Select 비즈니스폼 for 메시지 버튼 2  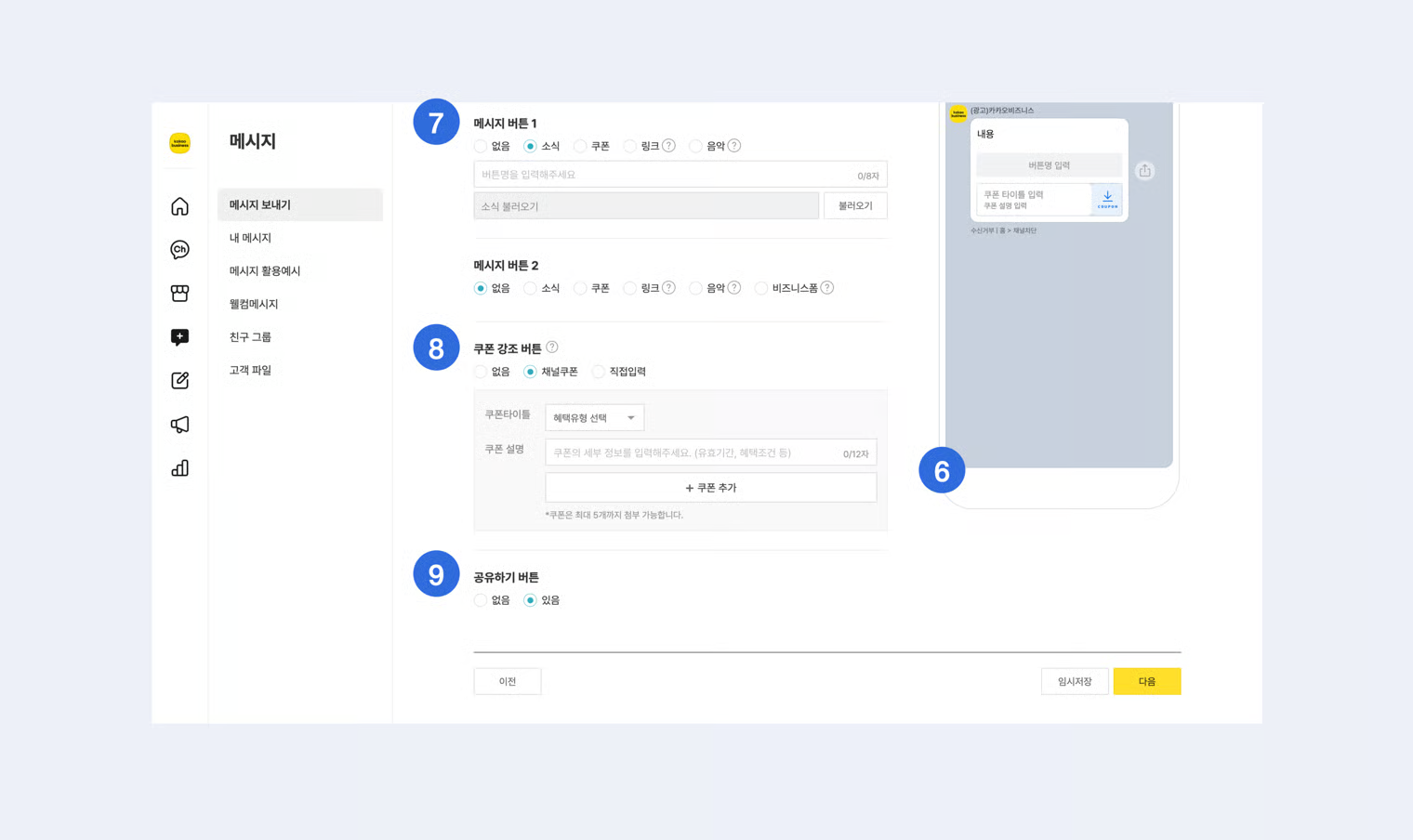click(x=761, y=289)
